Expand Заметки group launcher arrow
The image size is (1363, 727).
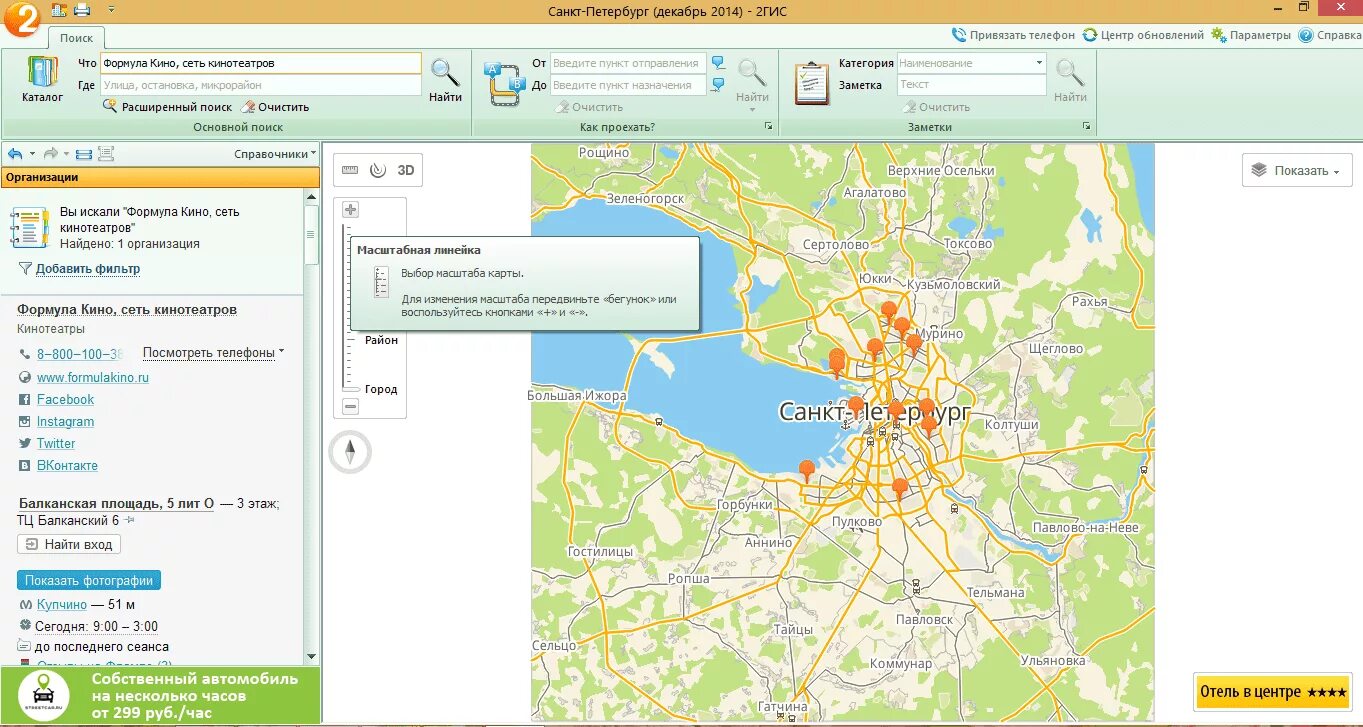click(1086, 127)
